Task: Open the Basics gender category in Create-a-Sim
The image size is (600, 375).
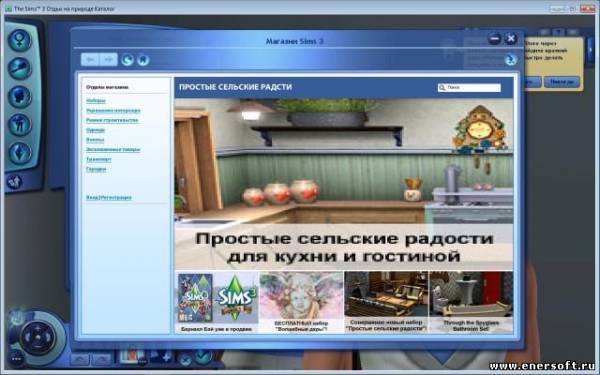Action: pyautogui.click(x=20, y=40)
